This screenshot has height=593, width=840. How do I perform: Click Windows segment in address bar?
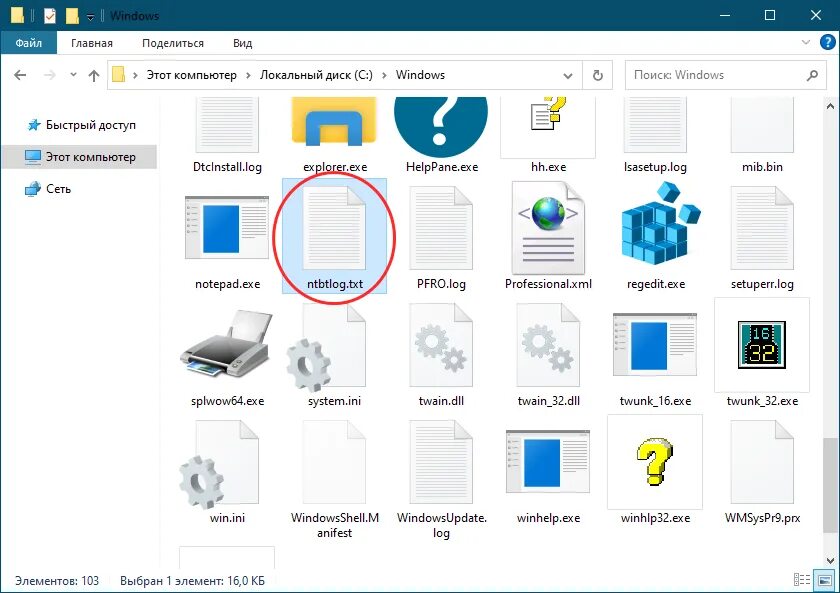[420, 75]
